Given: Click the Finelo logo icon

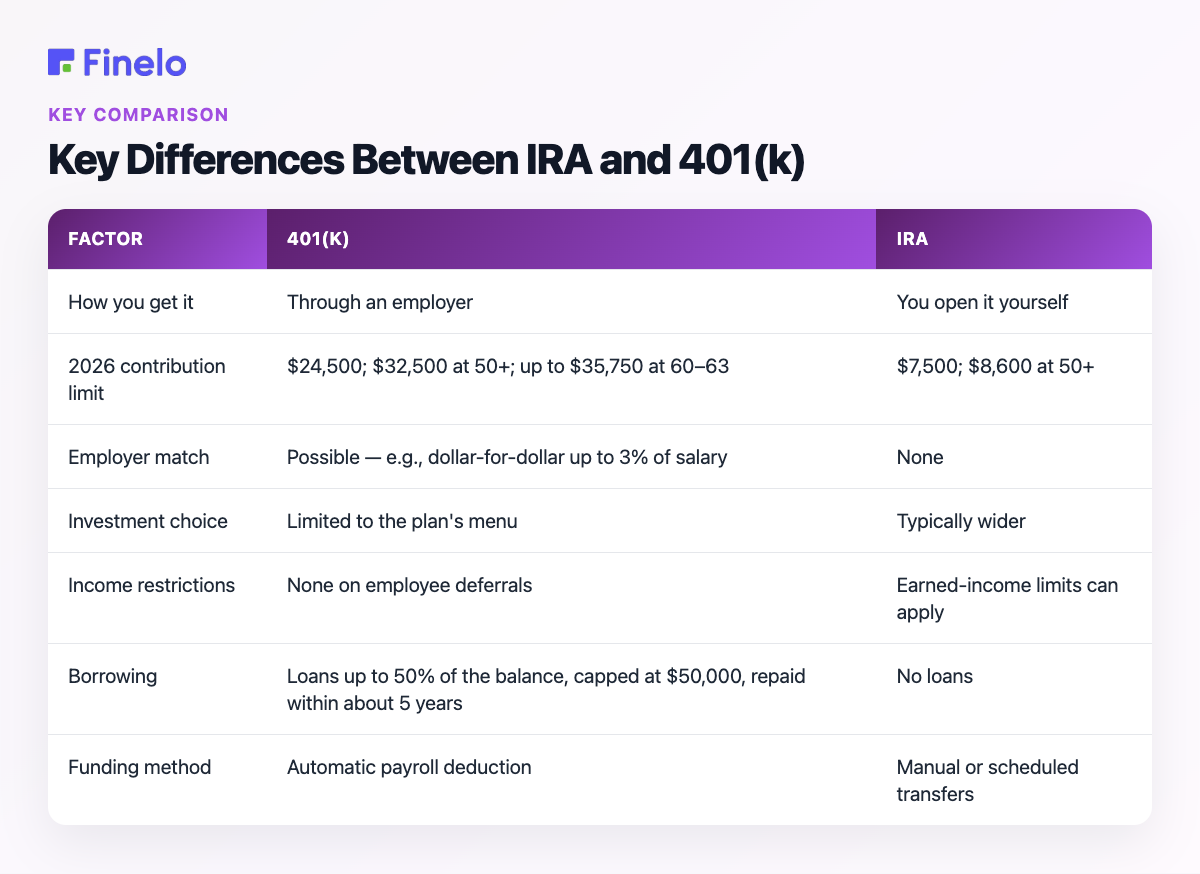Looking at the screenshot, I should point(60,62).
